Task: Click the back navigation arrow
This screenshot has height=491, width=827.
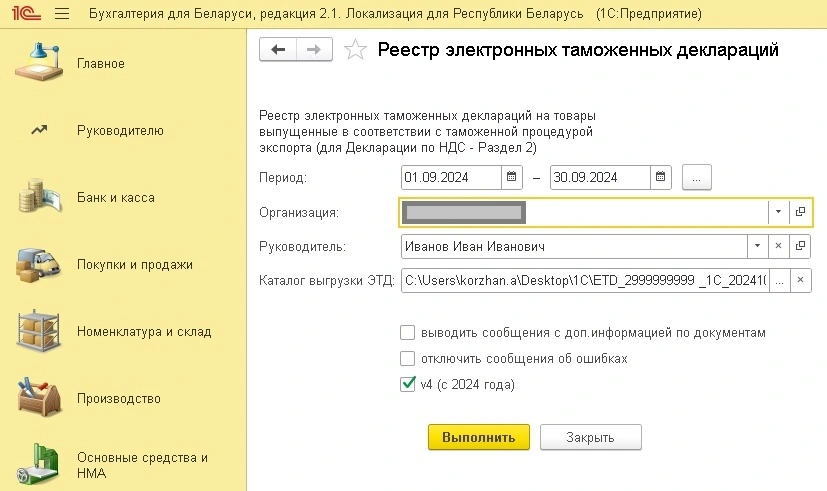Action: 278,50
